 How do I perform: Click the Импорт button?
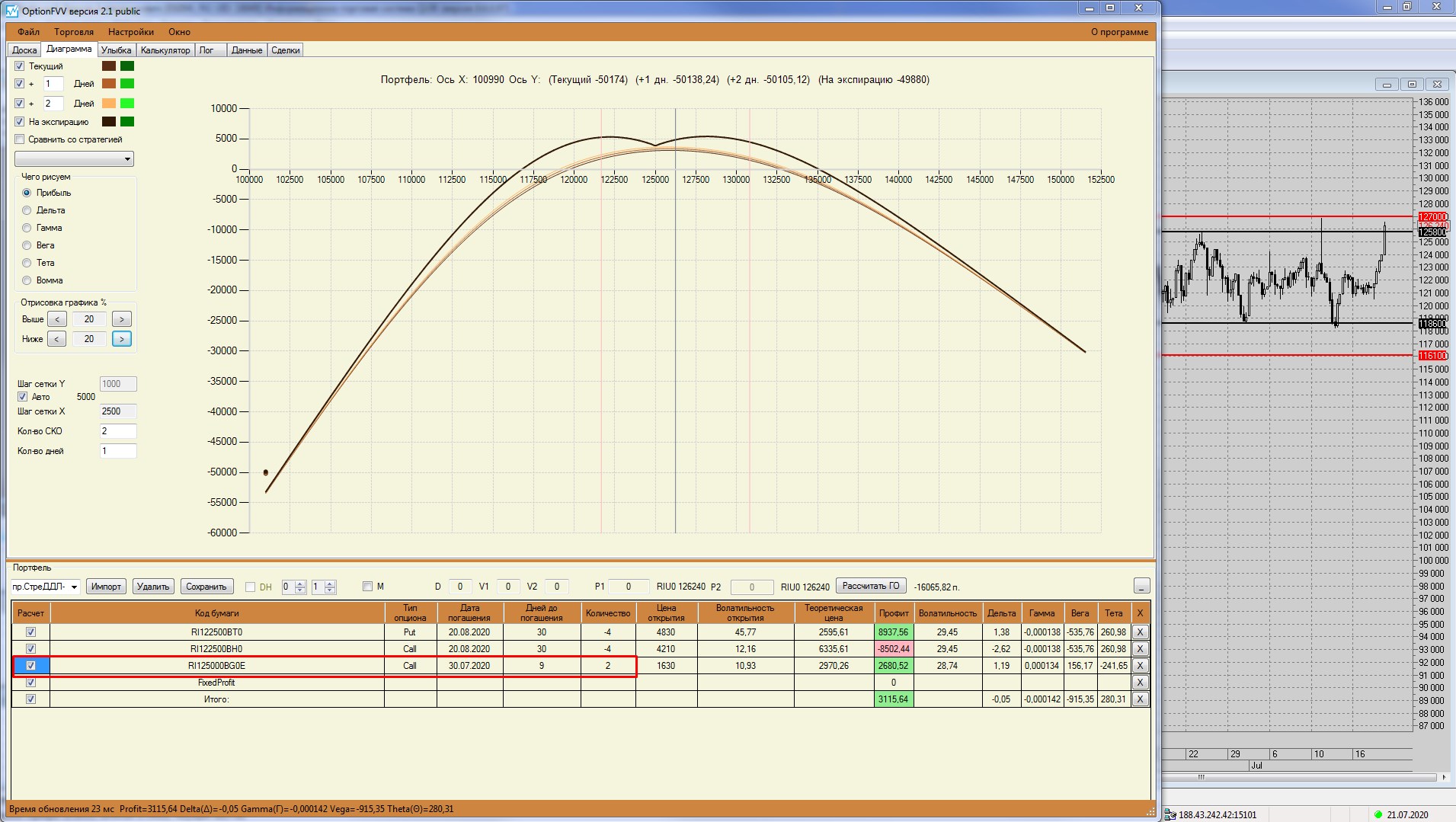click(x=106, y=587)
